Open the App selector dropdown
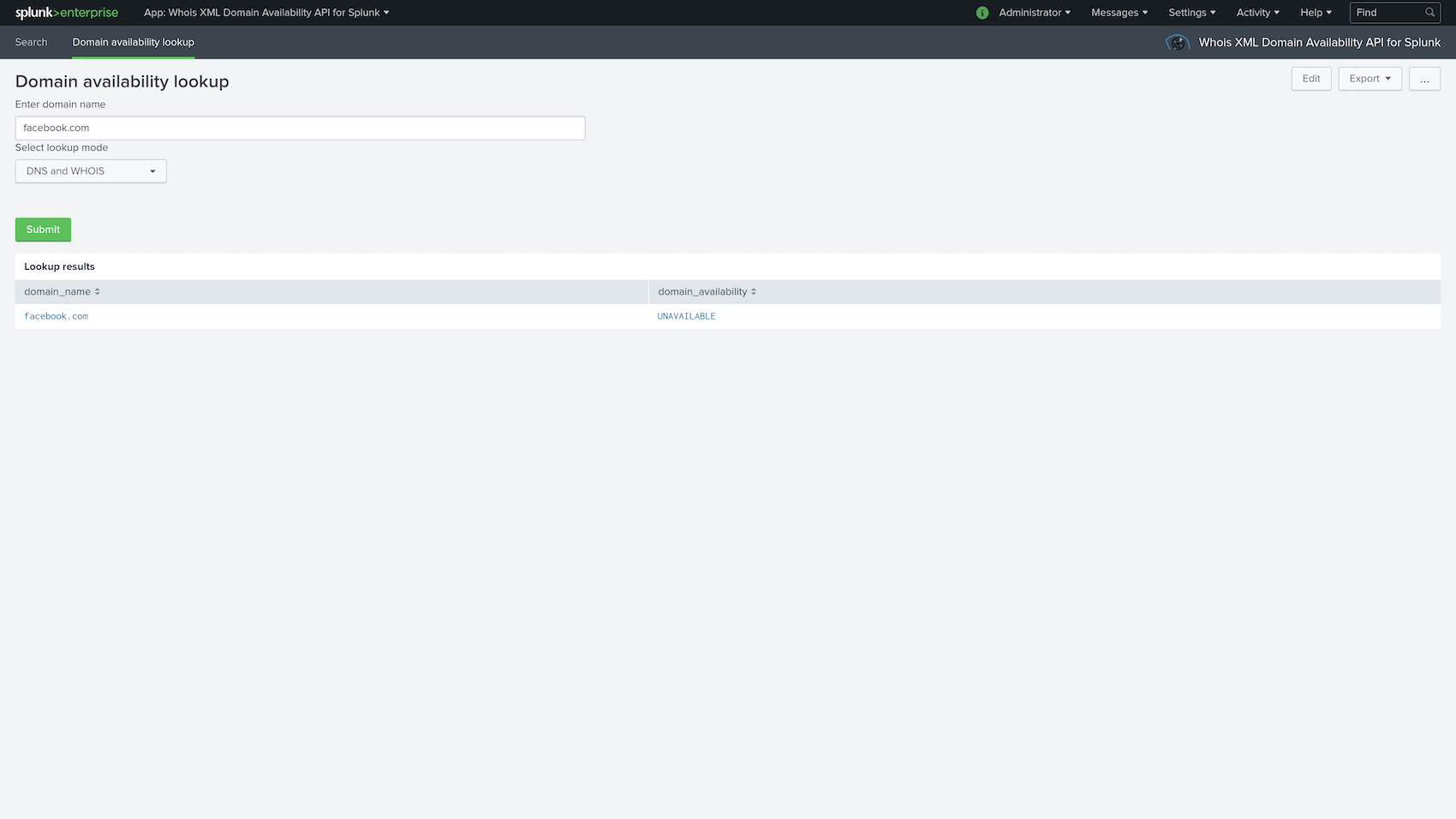1456x819 pixels. (x=266, y=13)
